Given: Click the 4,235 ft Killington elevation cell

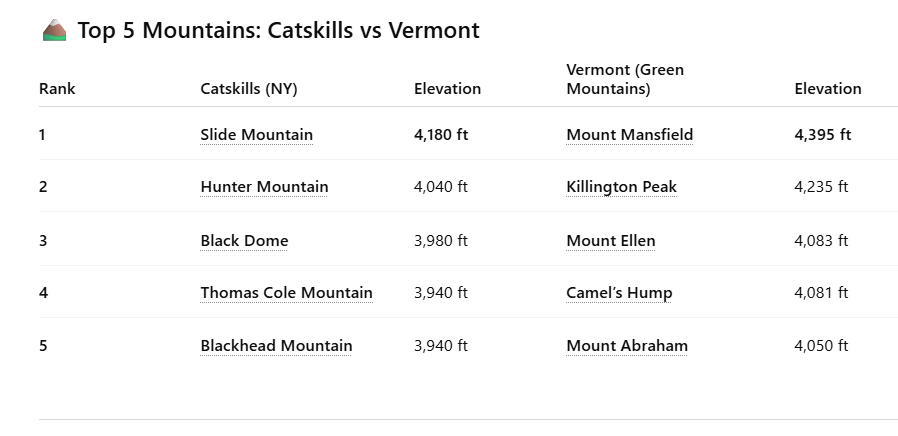Looking at the screenshot, I should click(x=821, y=187).
